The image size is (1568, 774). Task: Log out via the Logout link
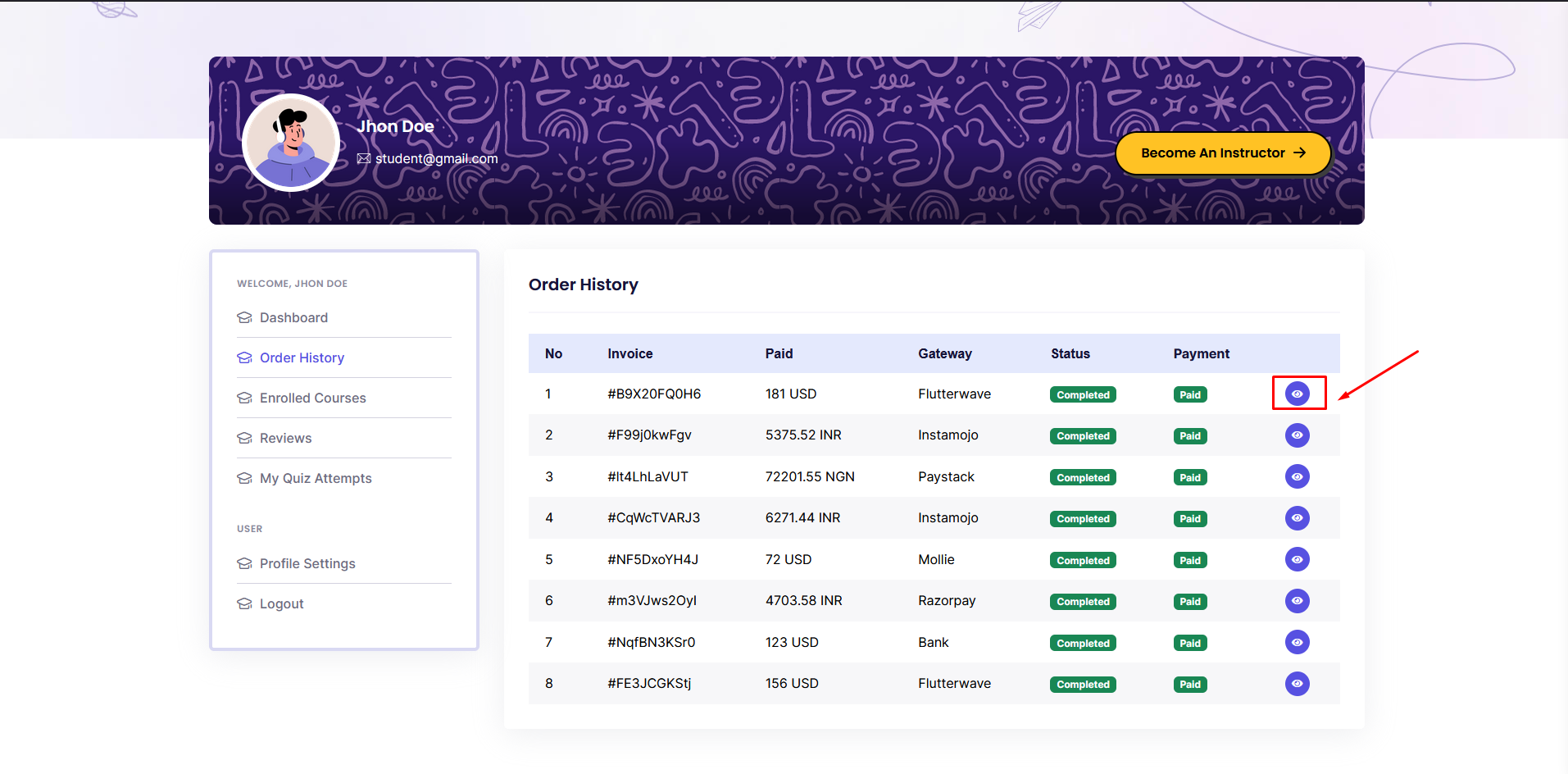click(x=281, y=603)
